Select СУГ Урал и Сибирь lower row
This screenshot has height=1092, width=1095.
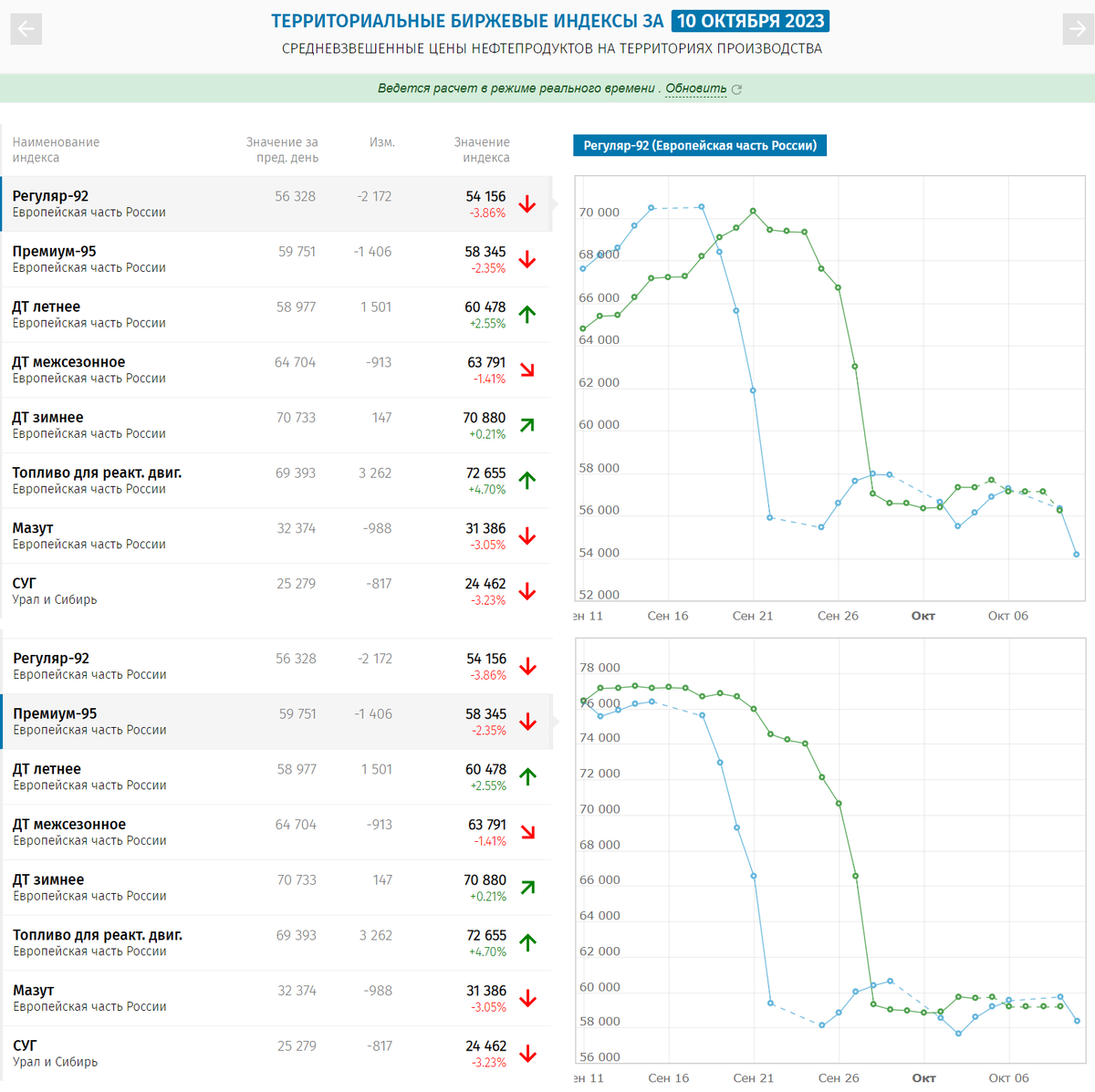click(x=276, y=1054)
